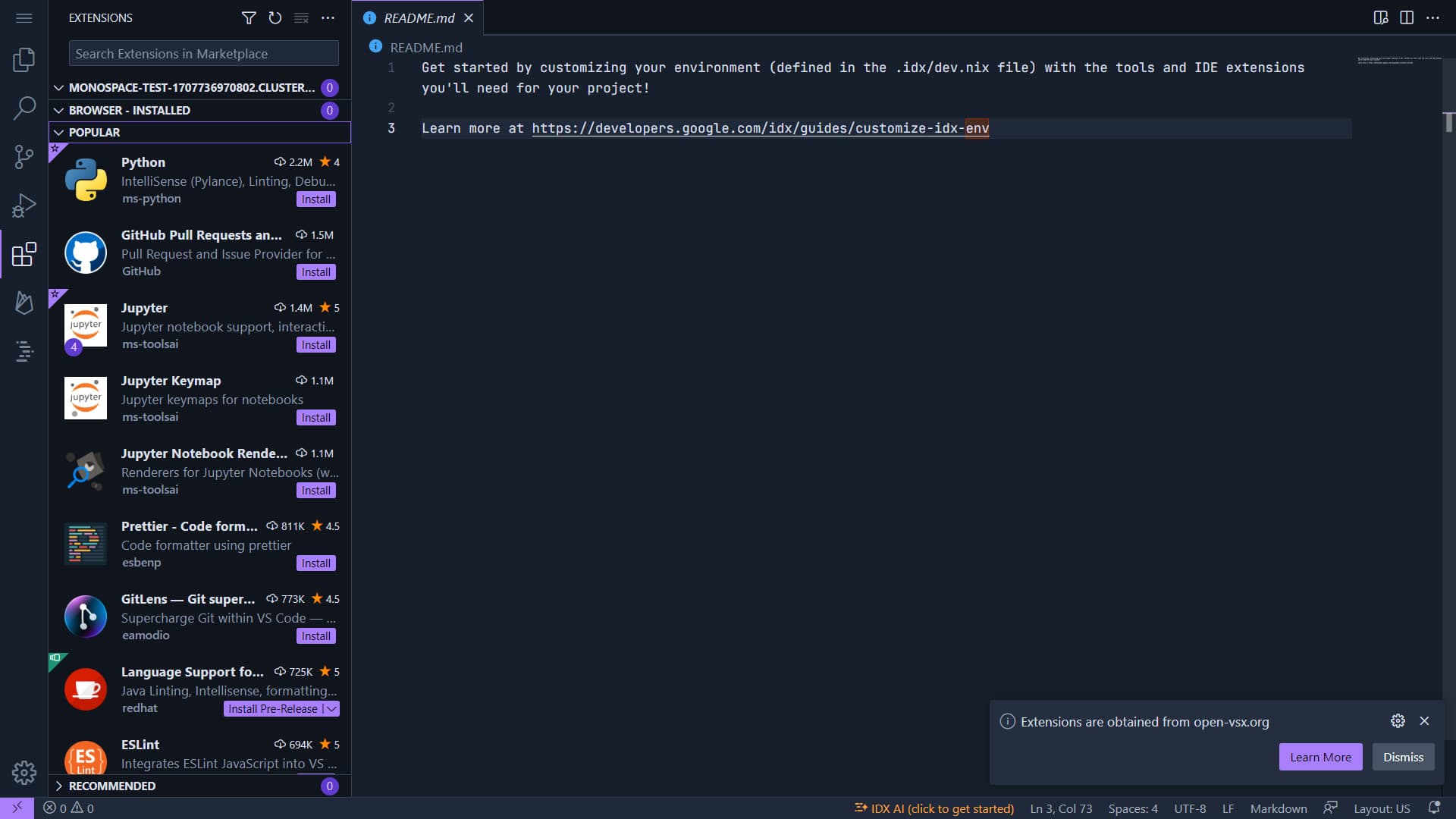Select the Extensions view icon
The image size is (1456, 819).
pyautogui.click(x=24, y=254)
